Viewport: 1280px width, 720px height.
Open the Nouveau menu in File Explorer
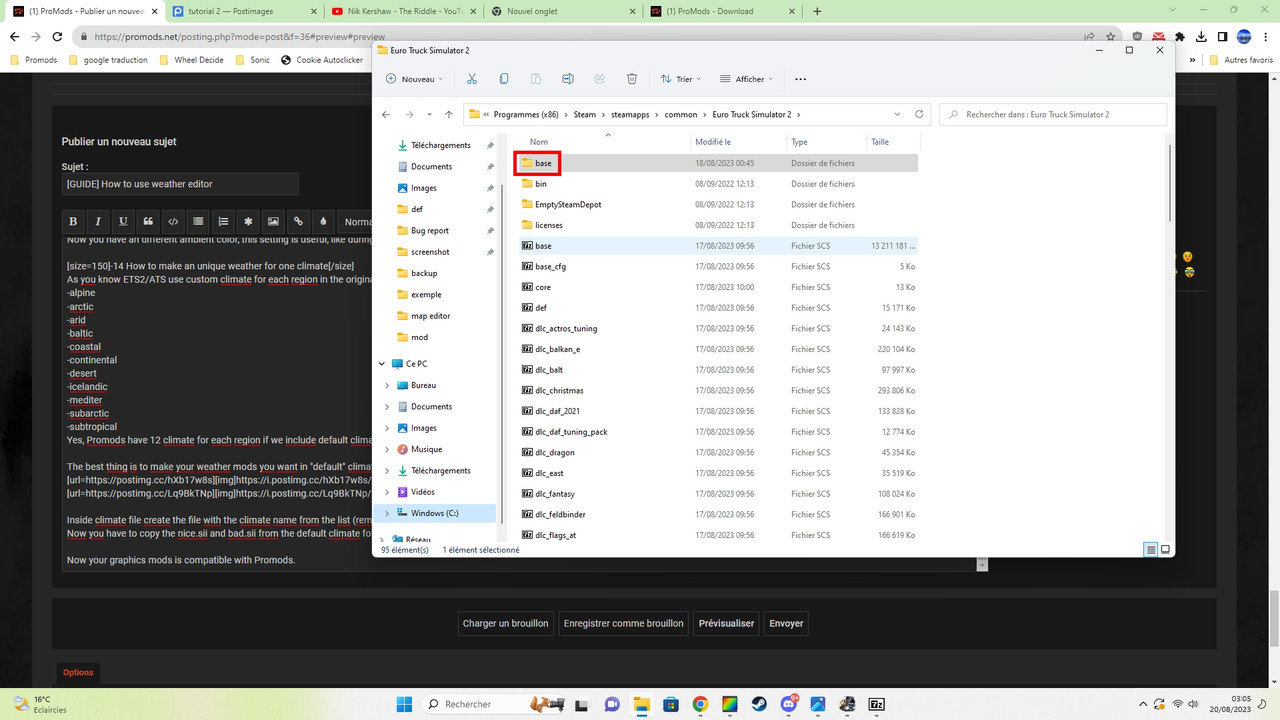[x=413, y=78]
